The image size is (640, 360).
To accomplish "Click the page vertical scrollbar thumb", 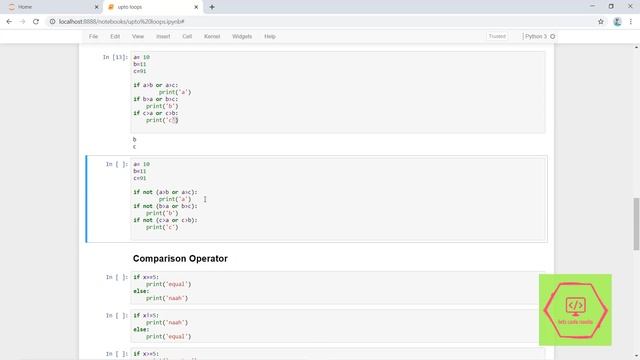I will click(x=636, y=224).
